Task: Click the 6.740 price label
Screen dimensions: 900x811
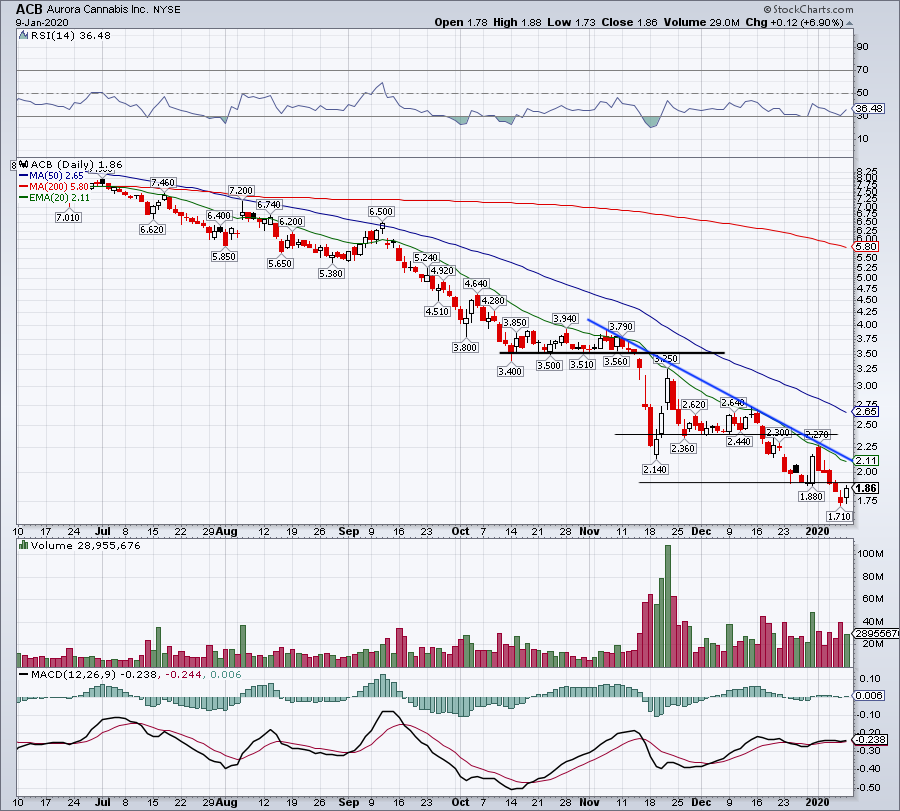Action: [x=269, y=204]
